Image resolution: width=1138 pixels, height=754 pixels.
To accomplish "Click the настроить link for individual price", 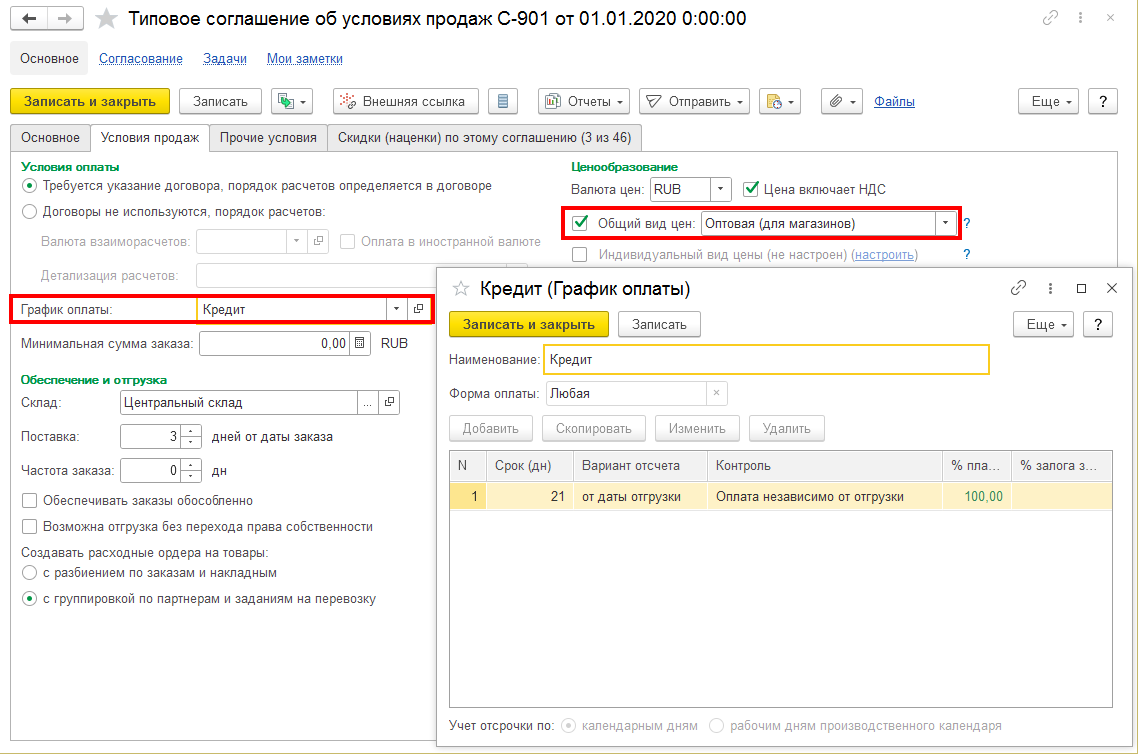I will click(x=882, y=254).
